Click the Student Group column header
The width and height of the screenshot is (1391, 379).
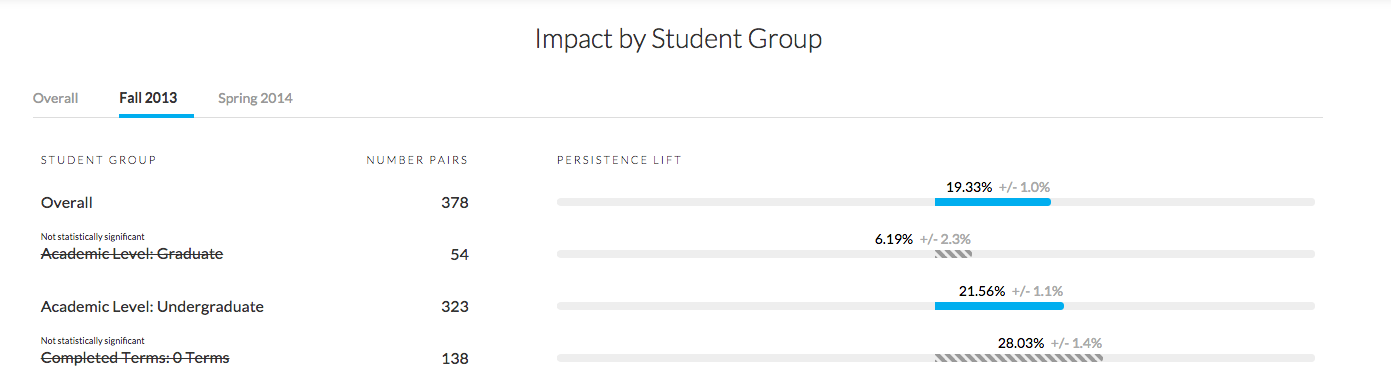pos(99,160)
